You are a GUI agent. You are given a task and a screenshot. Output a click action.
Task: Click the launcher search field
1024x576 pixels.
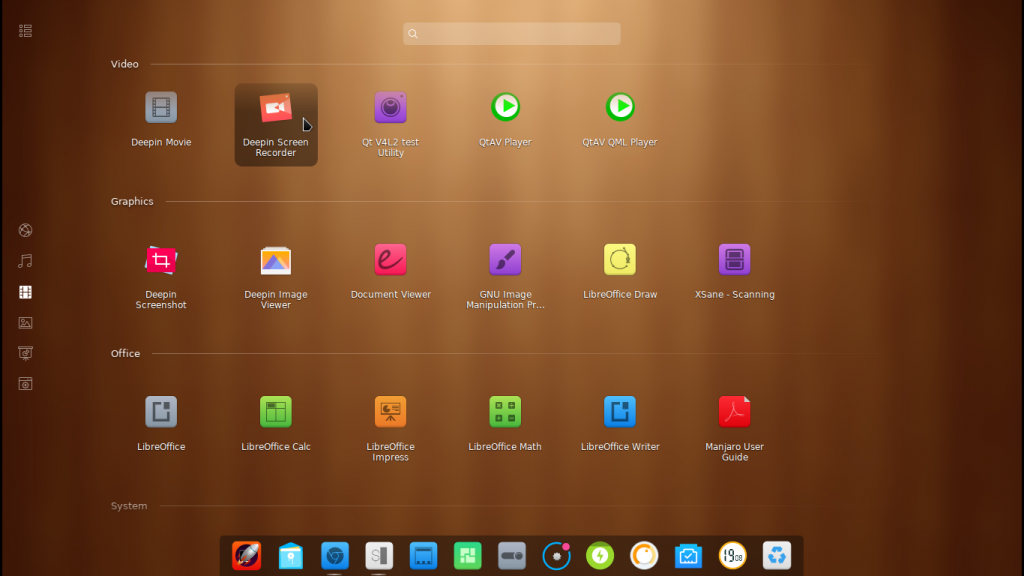(512, 34)
